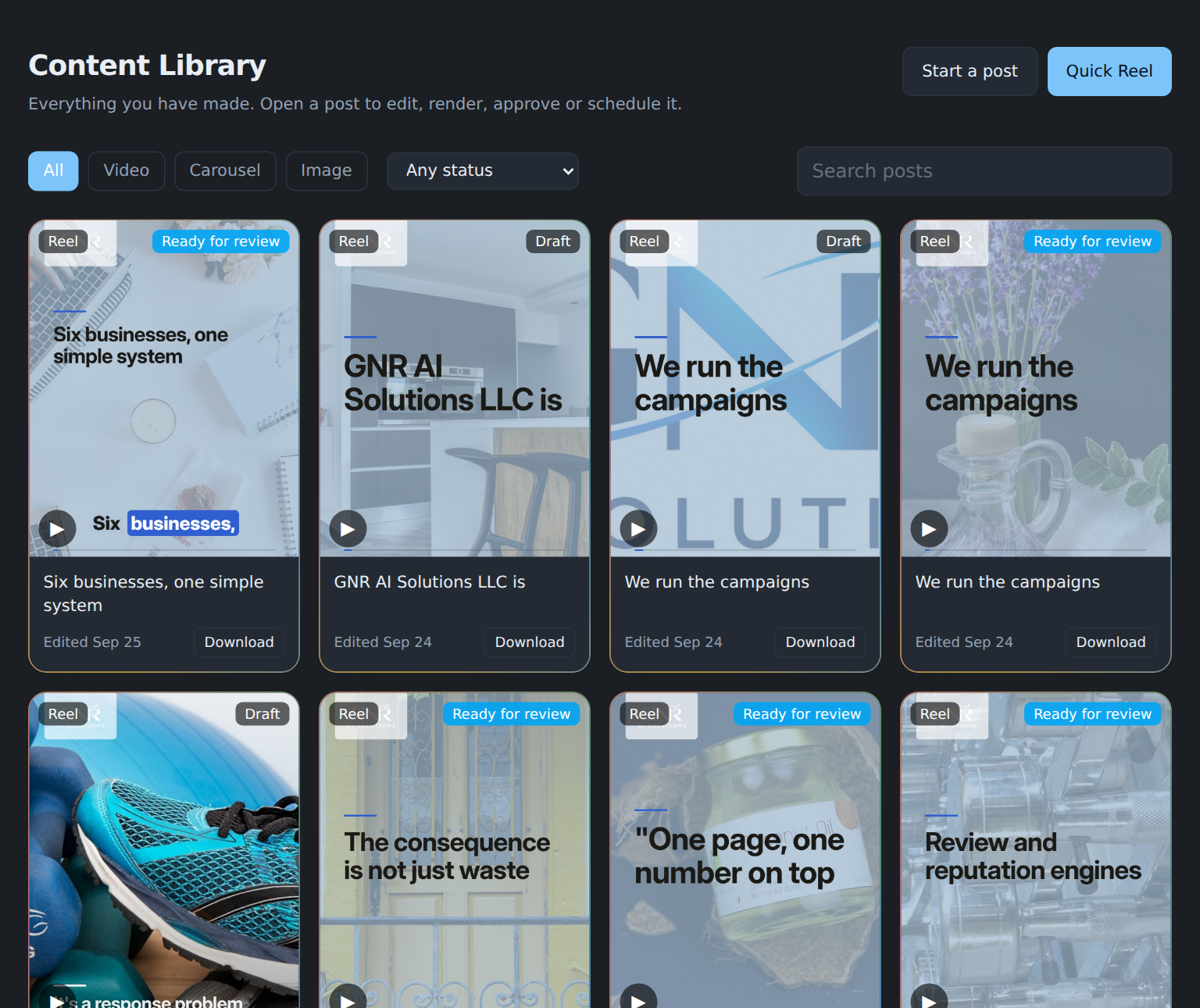Screen dimensions: 1200x1008
Task: Click Ready for review badge on 'One page' card
Action: pyautogui.click(x=802, y=714)
